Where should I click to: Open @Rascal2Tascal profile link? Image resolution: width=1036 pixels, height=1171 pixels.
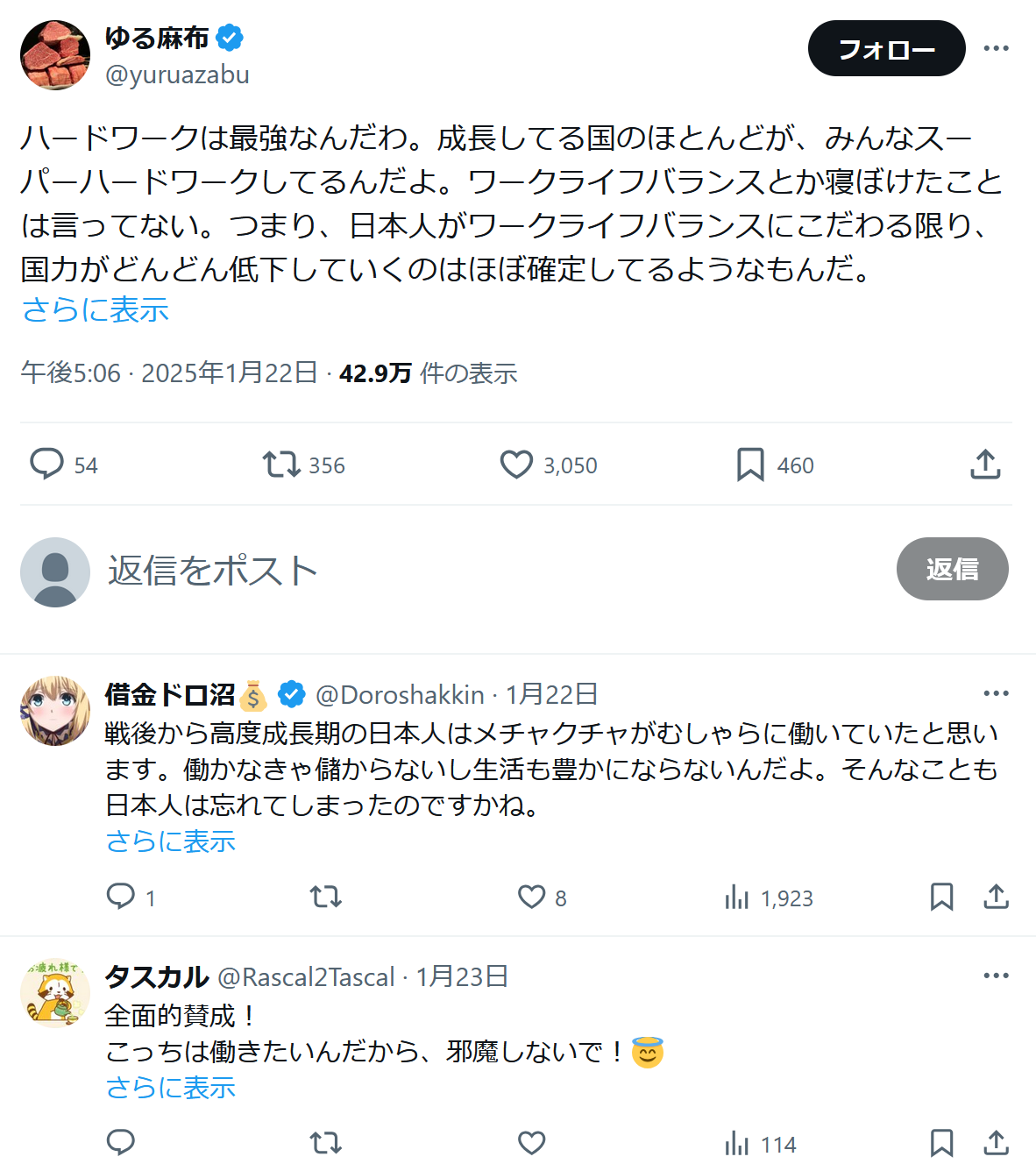point(306,976)
